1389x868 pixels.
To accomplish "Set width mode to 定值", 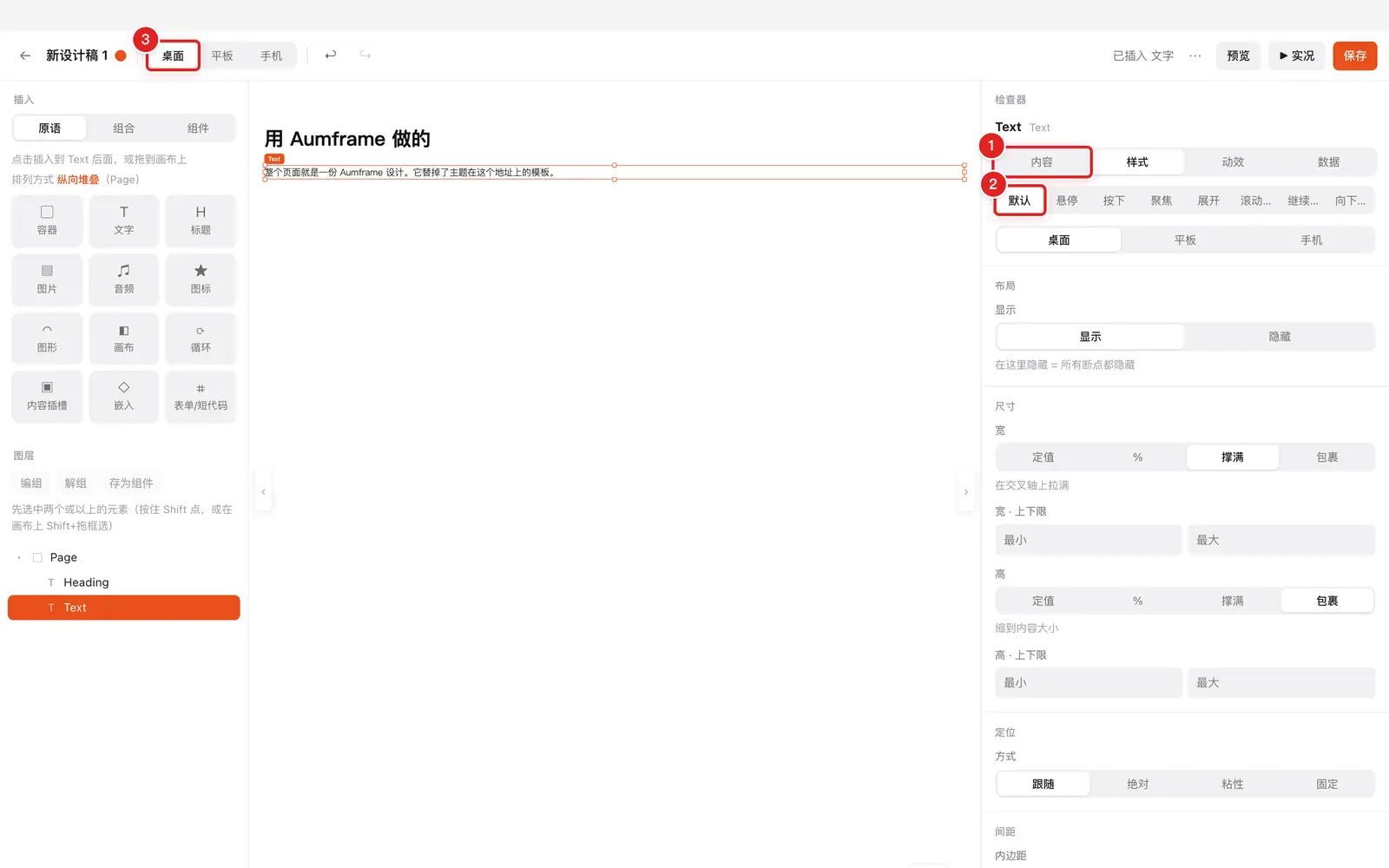I will (x=1043, y=457).
